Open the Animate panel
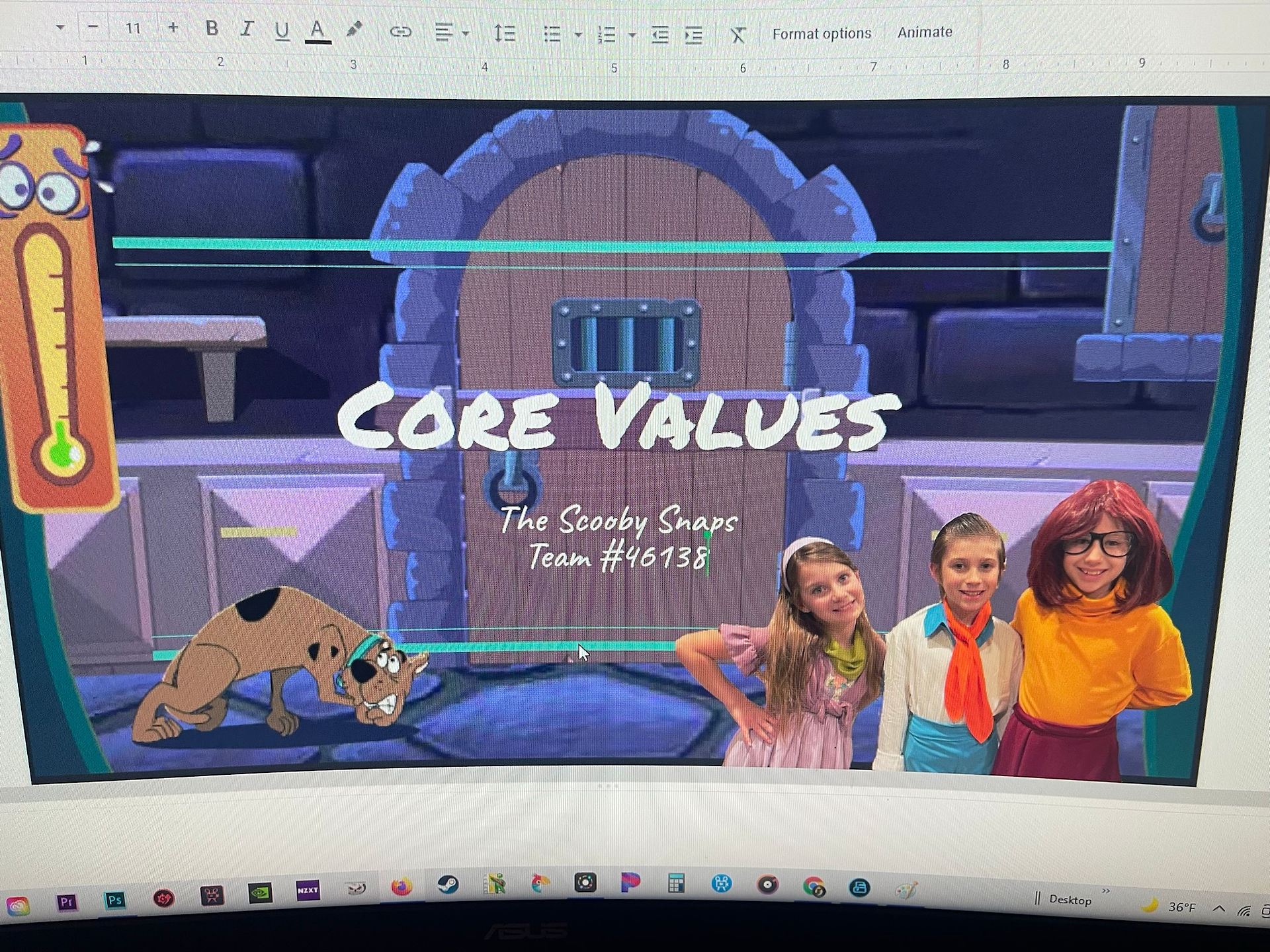The height and width of the screenshot is (952, 1270). 925,32
